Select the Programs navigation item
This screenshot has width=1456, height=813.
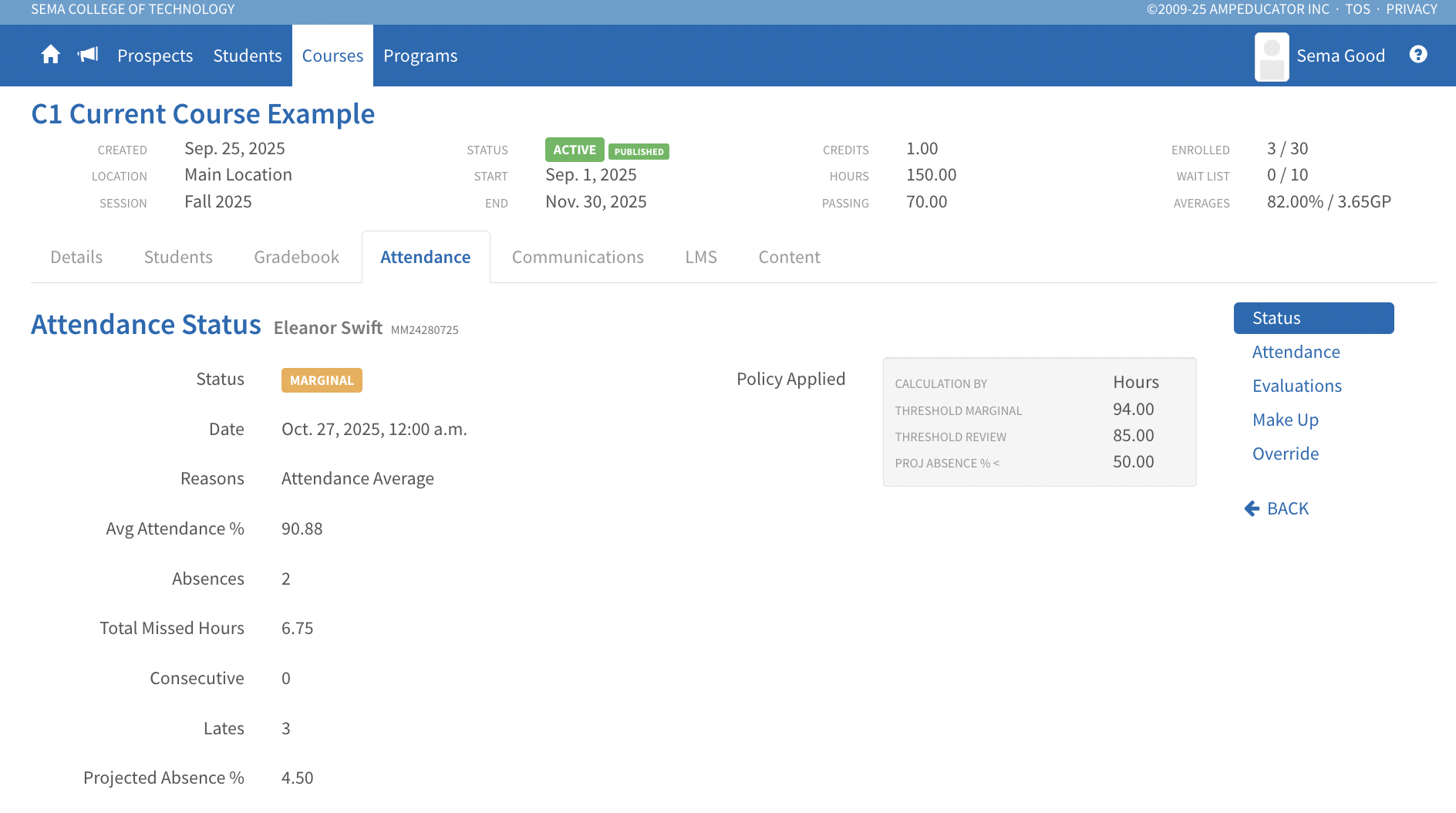(420, 56)
